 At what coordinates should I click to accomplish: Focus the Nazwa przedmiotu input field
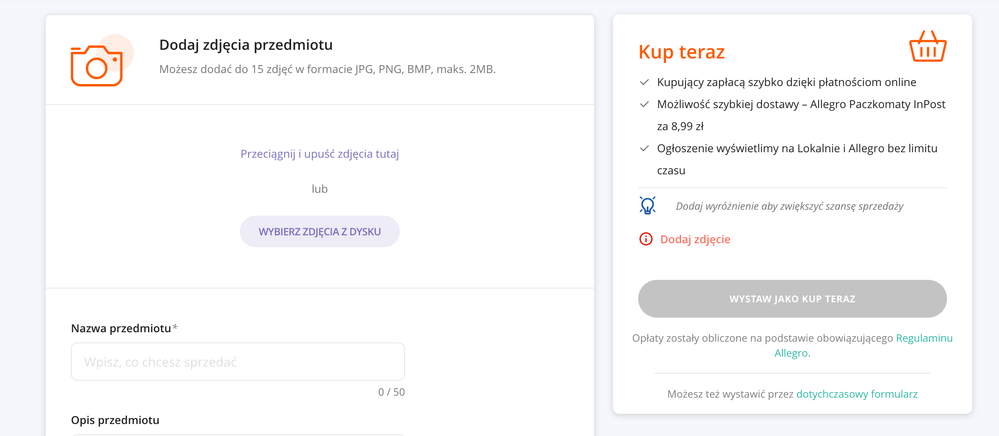[238, 361]
